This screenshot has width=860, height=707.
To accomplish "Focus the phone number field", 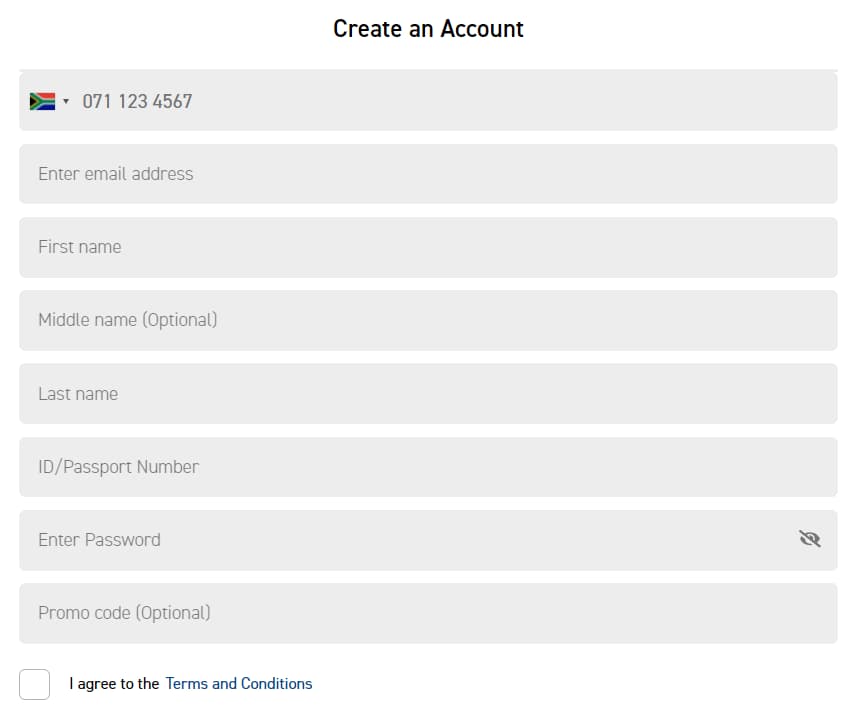I will [428, 101].
